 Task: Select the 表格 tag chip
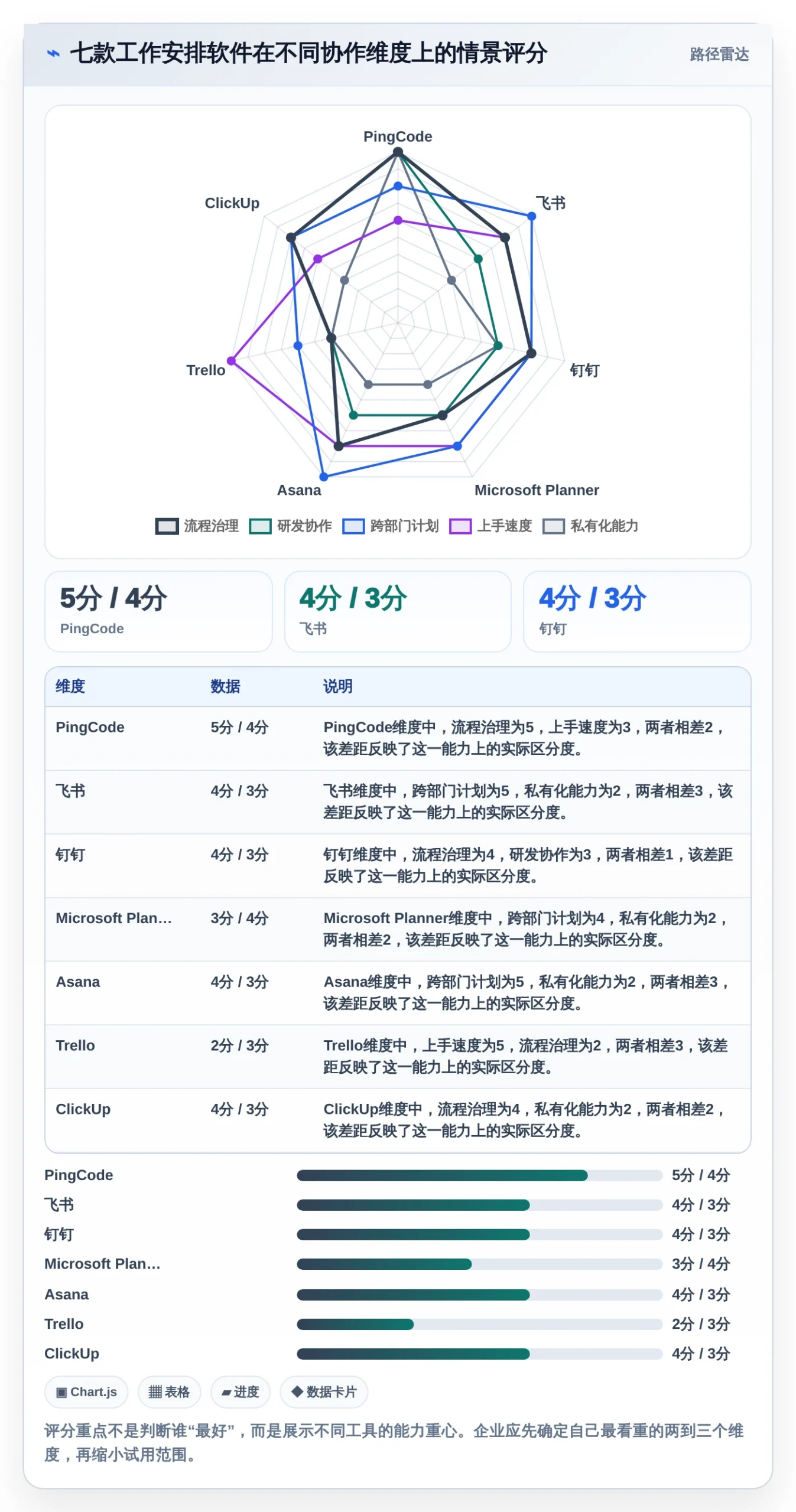169,1392
